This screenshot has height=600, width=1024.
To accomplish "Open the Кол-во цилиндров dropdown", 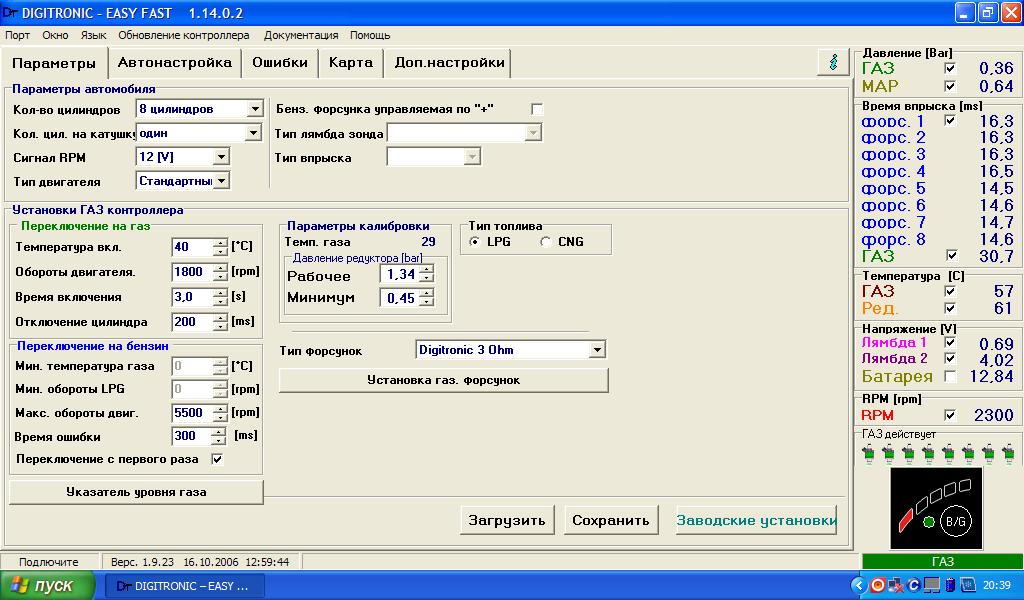I will [255, 109].
